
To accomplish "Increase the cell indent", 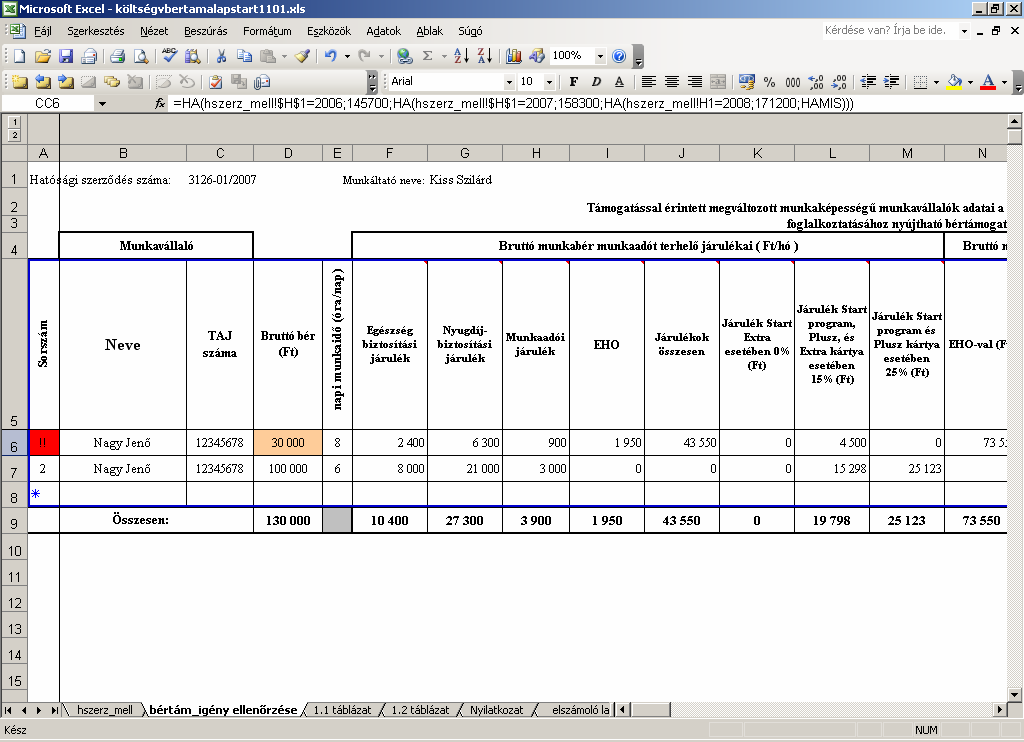I will pos(891,82).
